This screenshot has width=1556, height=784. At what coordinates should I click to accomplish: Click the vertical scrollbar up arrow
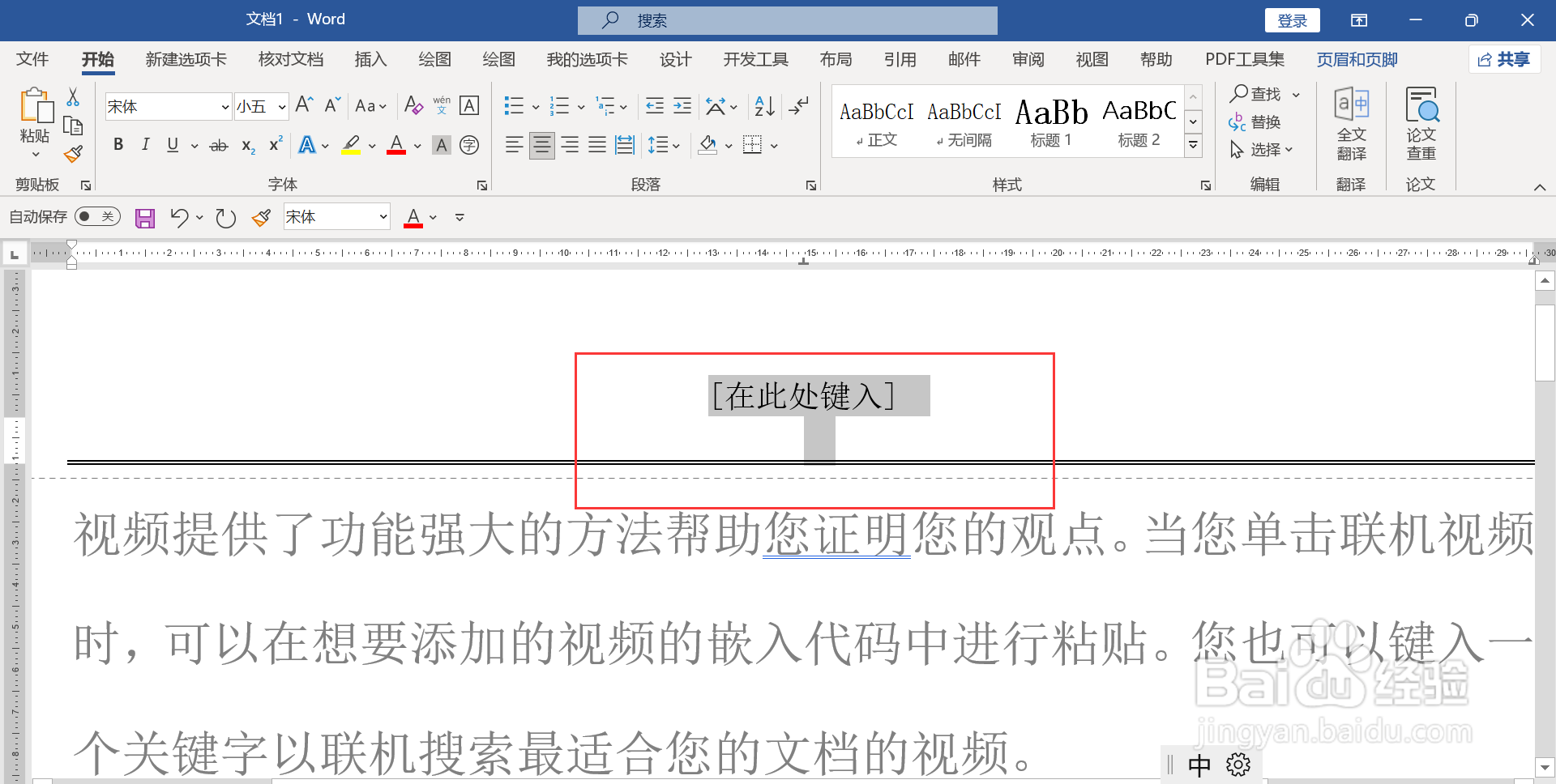(x=1545, y=281)
